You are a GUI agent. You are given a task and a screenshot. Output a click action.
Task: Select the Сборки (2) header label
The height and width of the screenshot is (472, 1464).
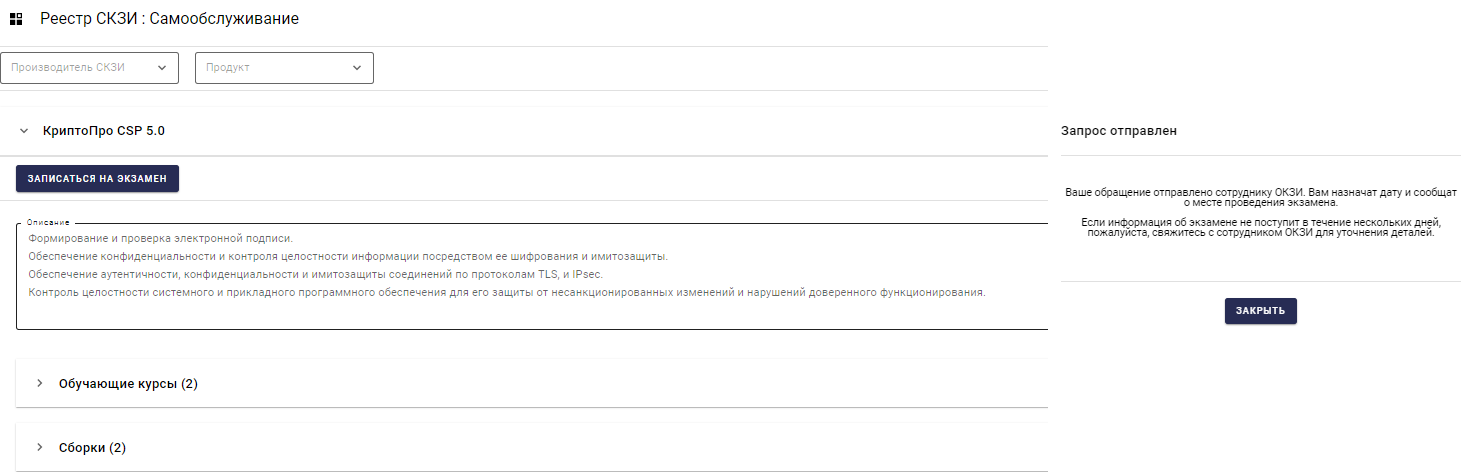92,448
